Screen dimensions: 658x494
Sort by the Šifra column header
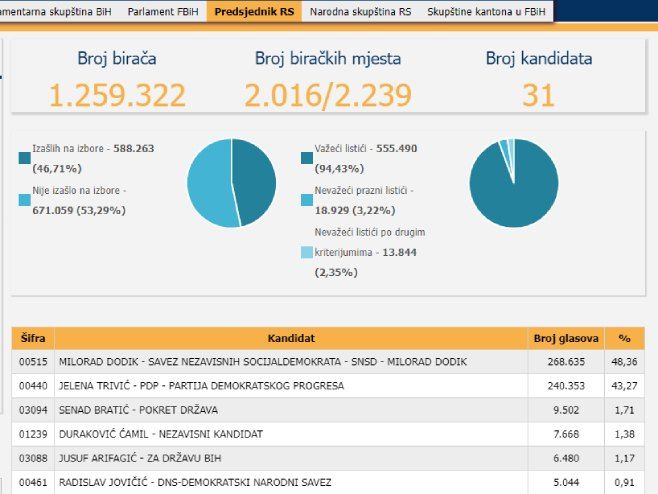[33, 338]
